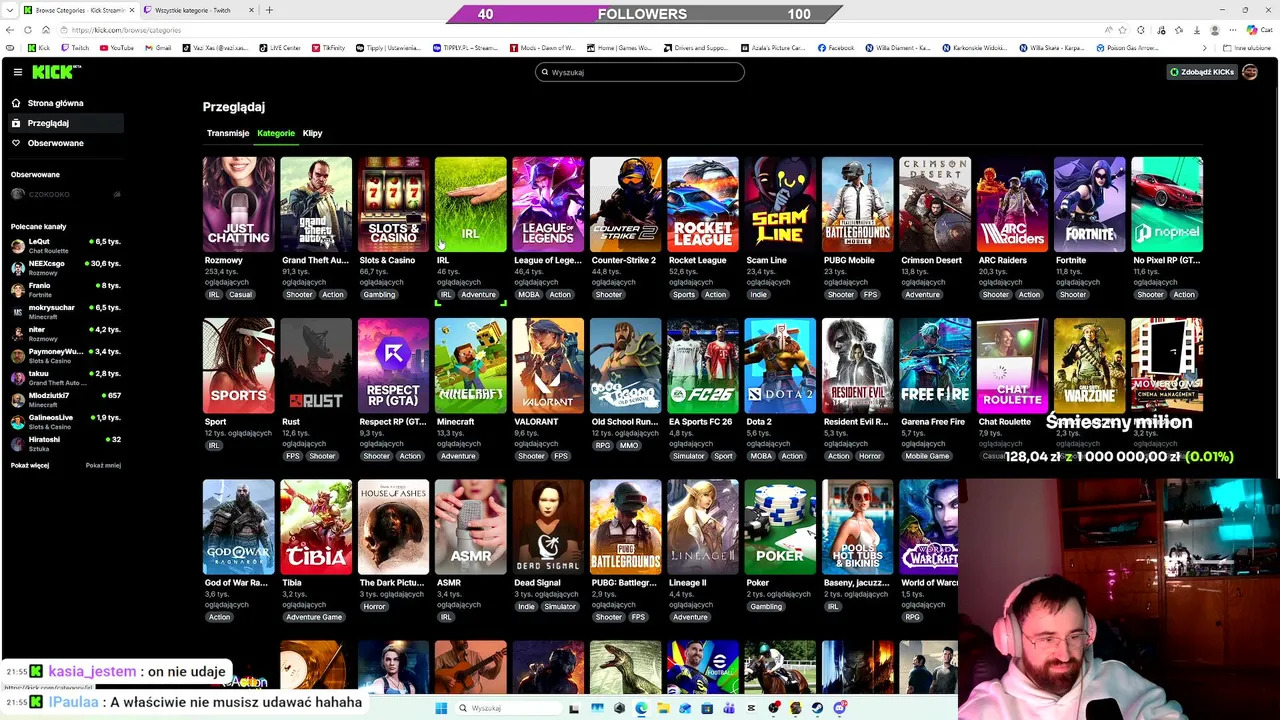
Task: Open the YouTube bookmark
Action: 116,48
